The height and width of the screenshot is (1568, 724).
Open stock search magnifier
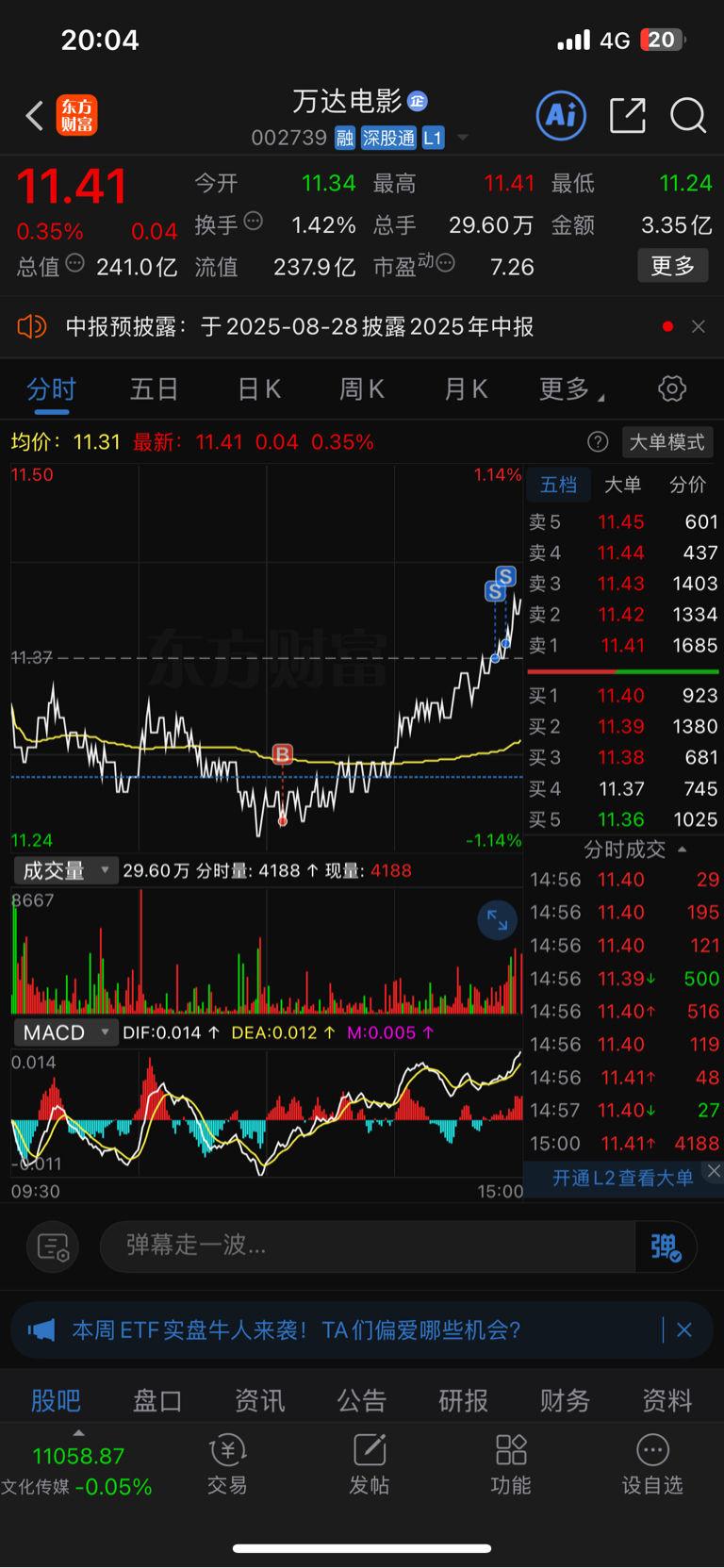click(x=688, y=116)
